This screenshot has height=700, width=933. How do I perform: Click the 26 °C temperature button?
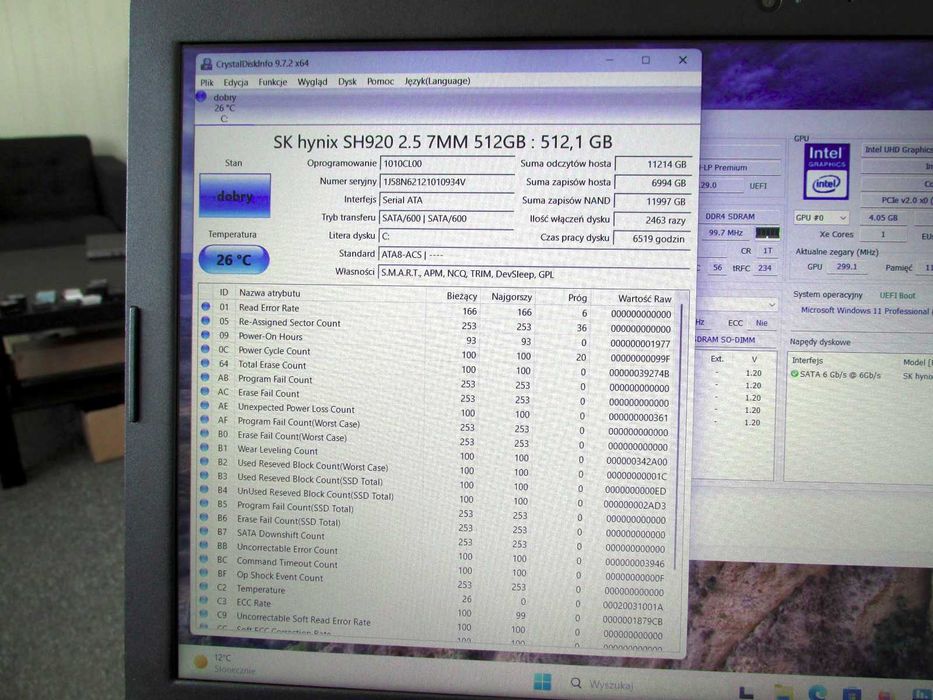point(234,260)
